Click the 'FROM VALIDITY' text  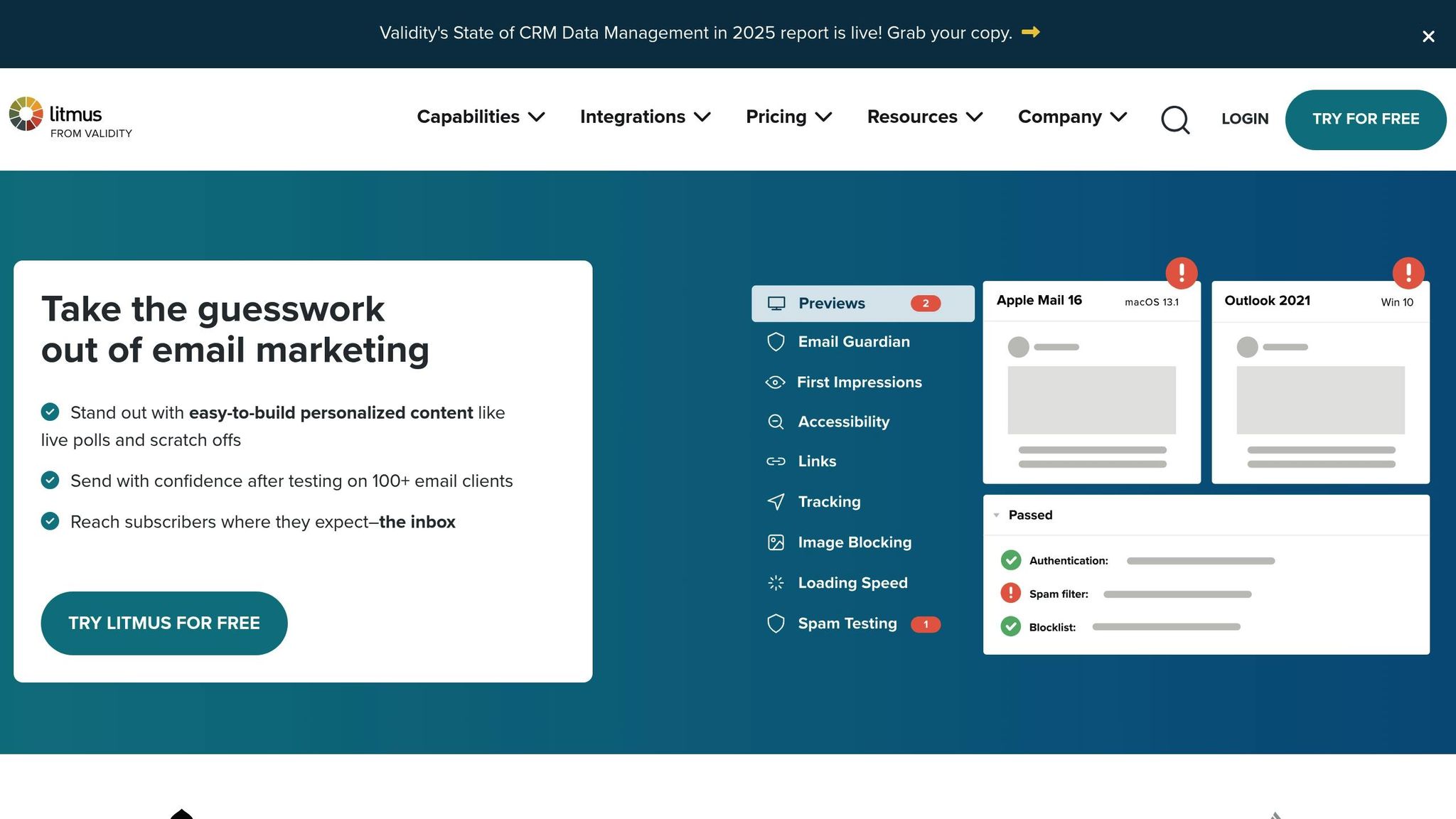[91, 134]
